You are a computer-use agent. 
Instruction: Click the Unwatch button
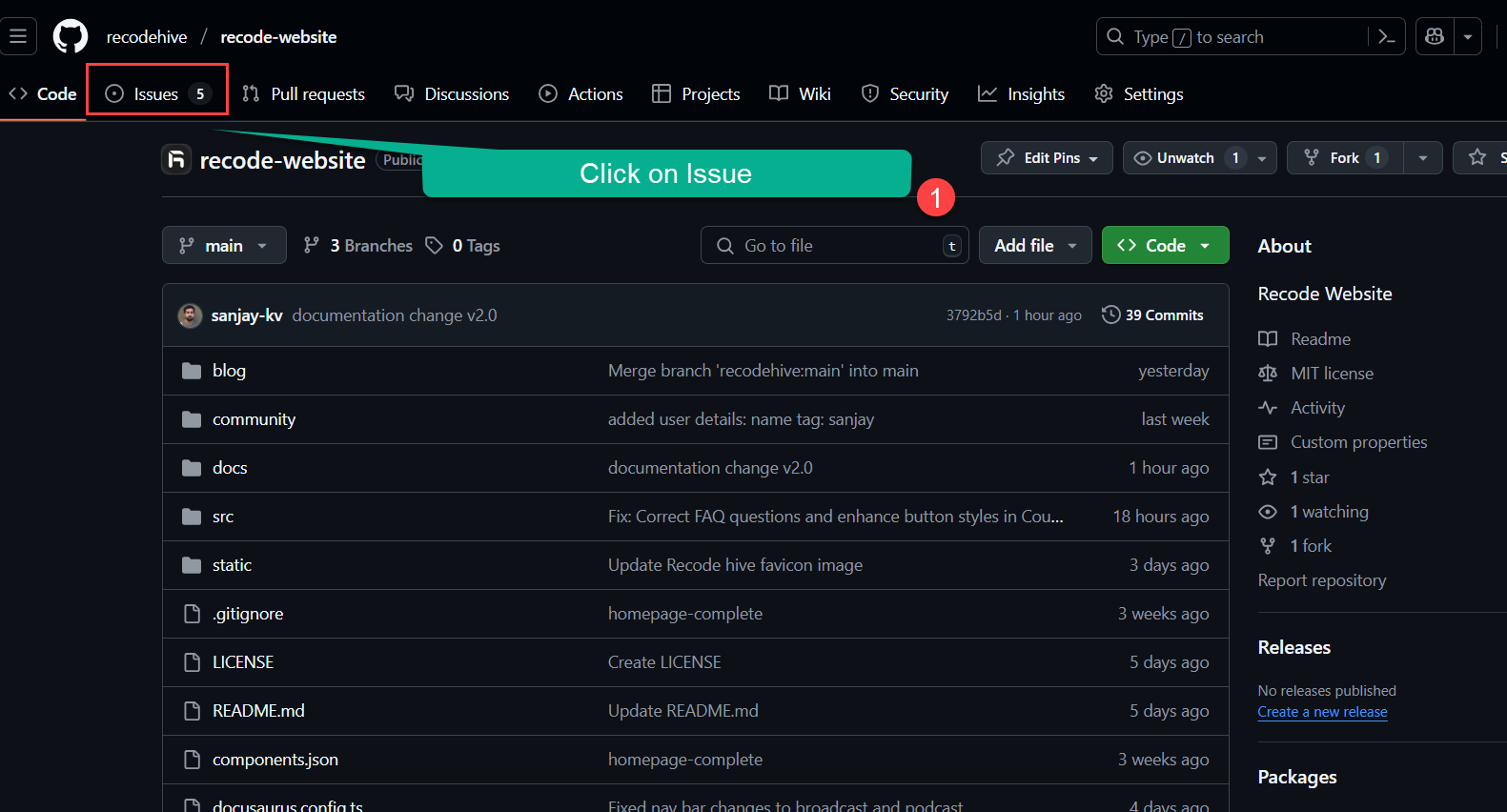click(1185, 158)
